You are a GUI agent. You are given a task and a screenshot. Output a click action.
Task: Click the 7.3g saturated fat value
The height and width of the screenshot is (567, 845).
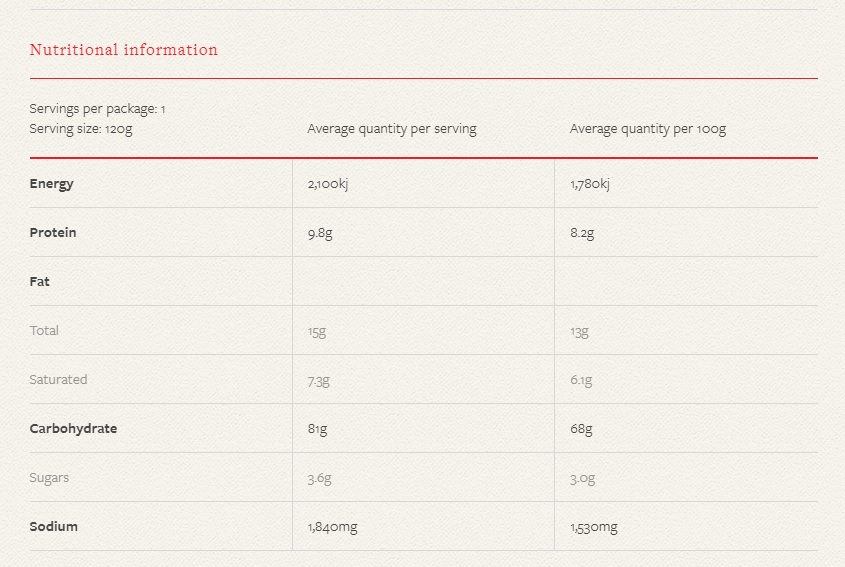[x=318, y=381]
